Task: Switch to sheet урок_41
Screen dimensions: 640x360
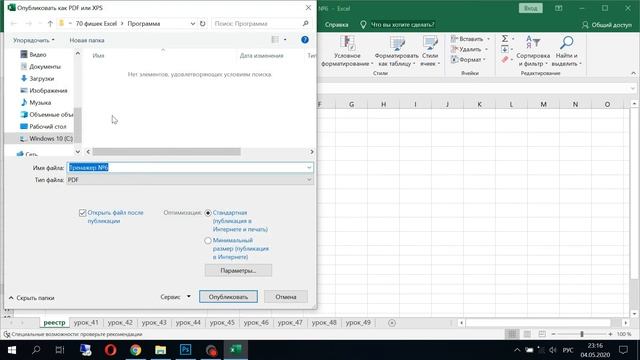Action: [86, 322]
